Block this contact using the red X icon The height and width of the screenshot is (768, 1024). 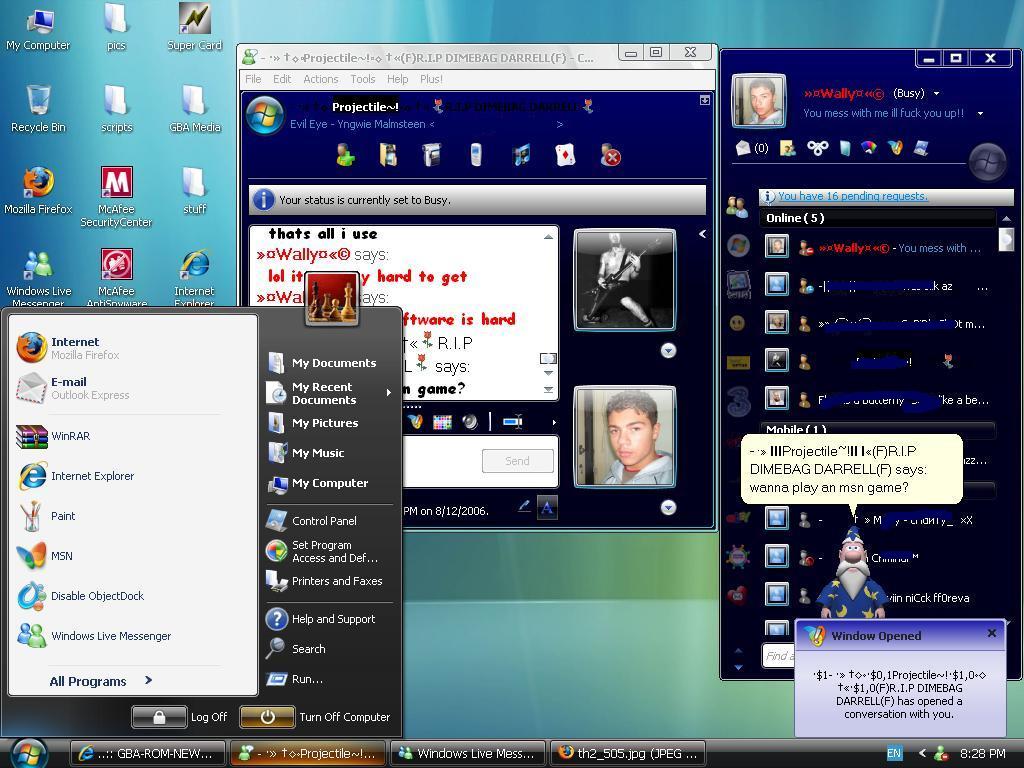610,155
